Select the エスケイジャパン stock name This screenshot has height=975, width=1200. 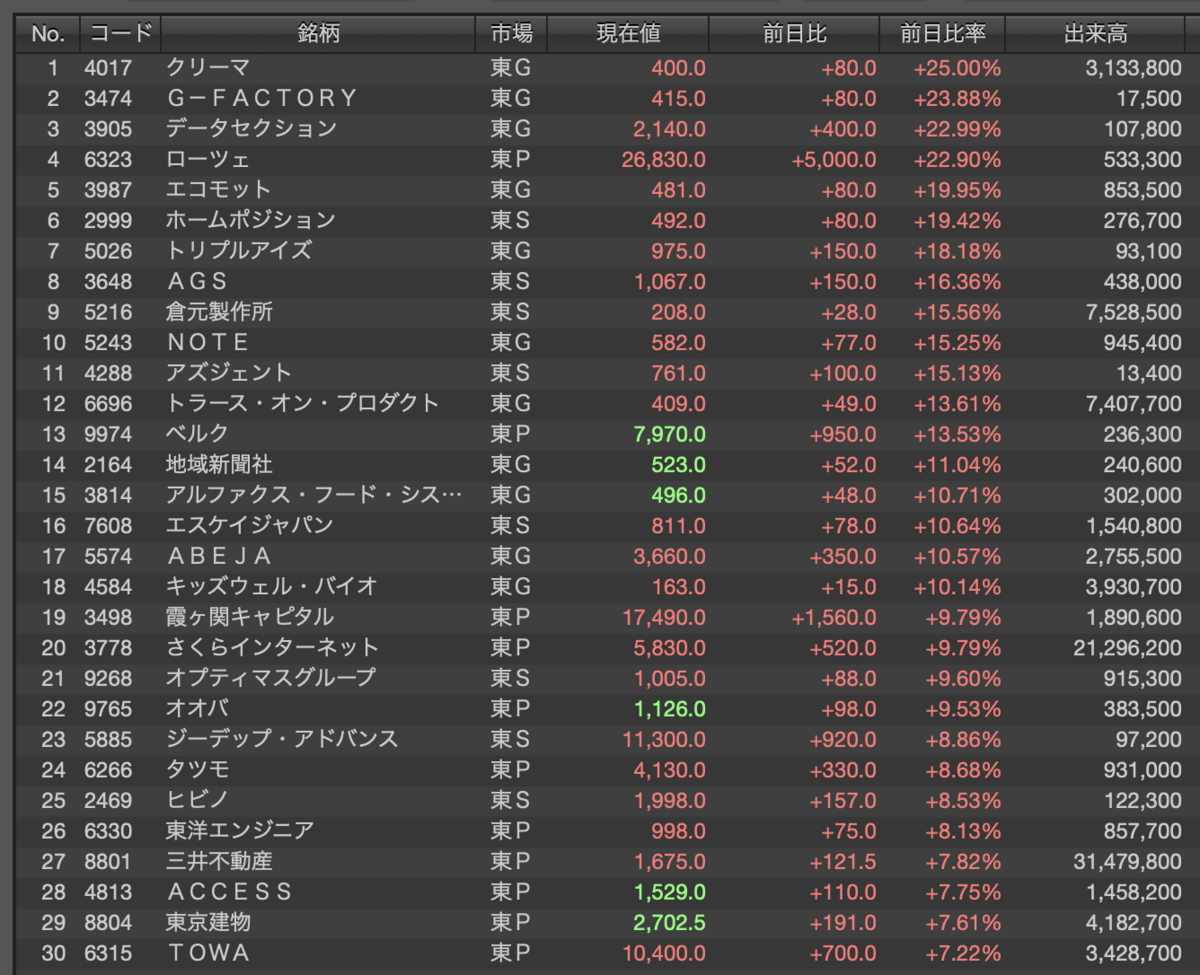(250, 525)
